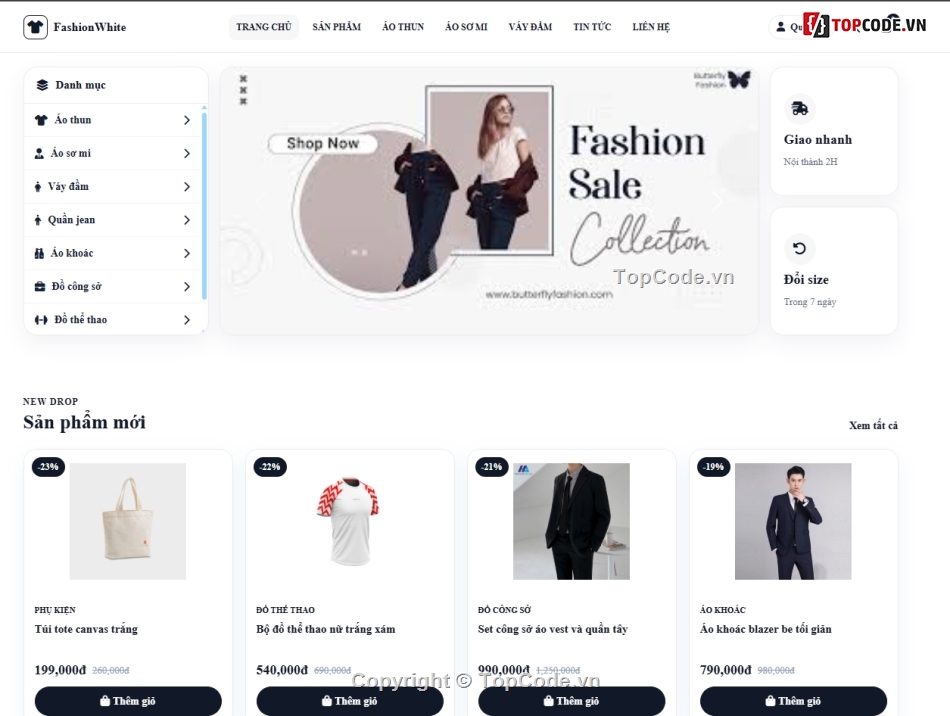Click the 540,000đ price

pyautogui.click(x=282, y=670)
